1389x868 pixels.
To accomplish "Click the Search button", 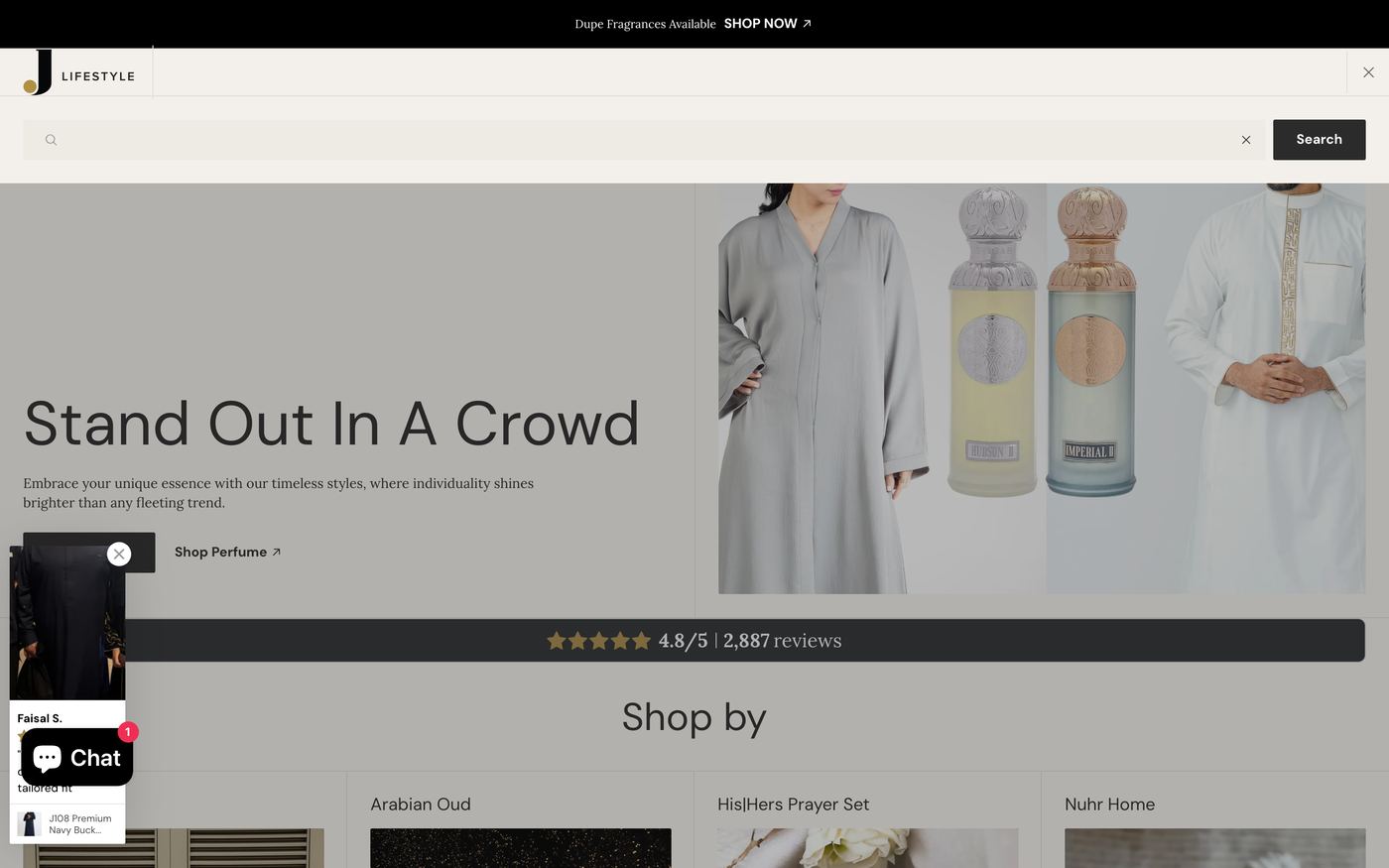I will pos(1319,140).
